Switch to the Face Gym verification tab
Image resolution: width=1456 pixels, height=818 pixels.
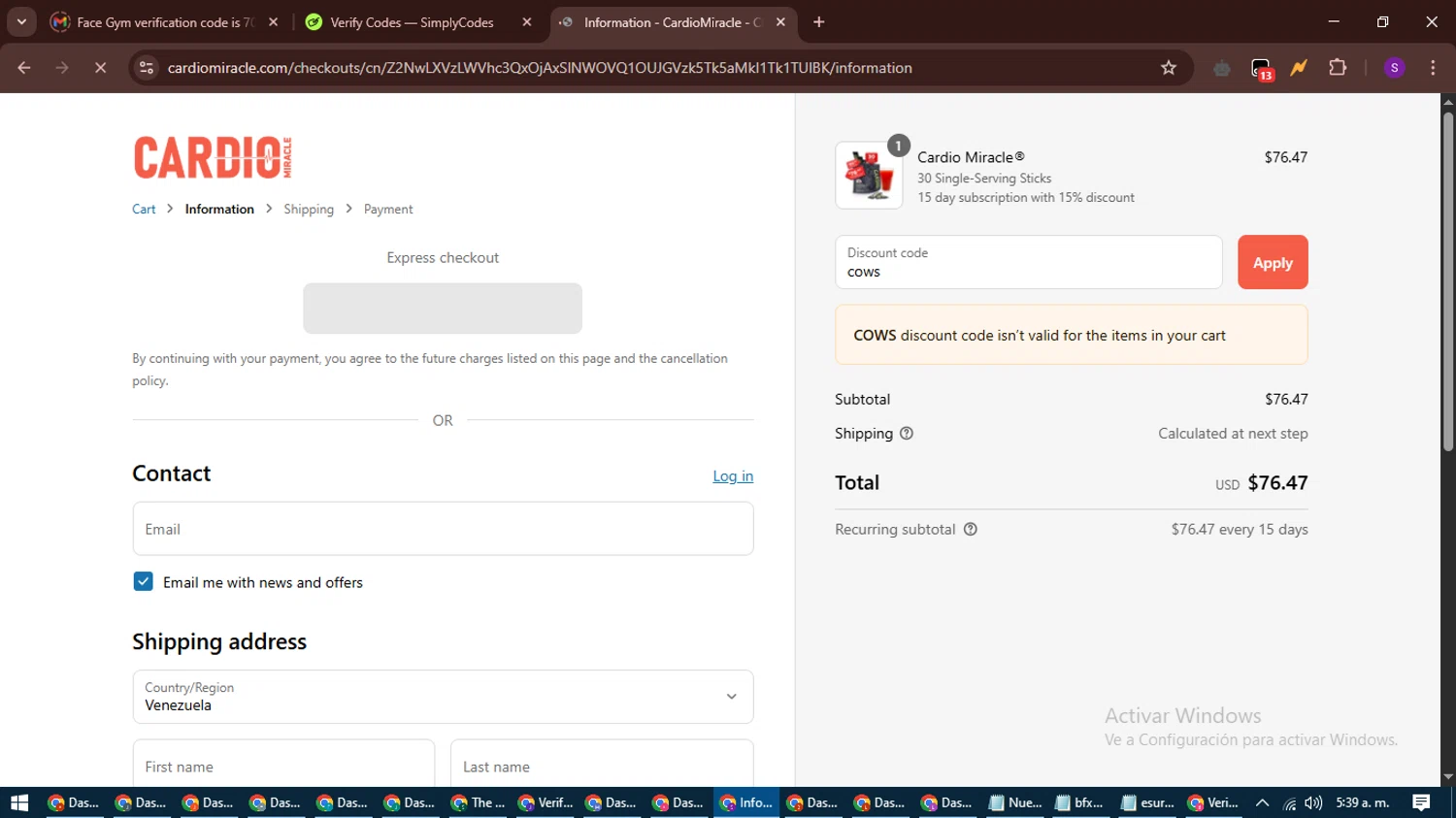pyautogui.click(x=165, y=22)
